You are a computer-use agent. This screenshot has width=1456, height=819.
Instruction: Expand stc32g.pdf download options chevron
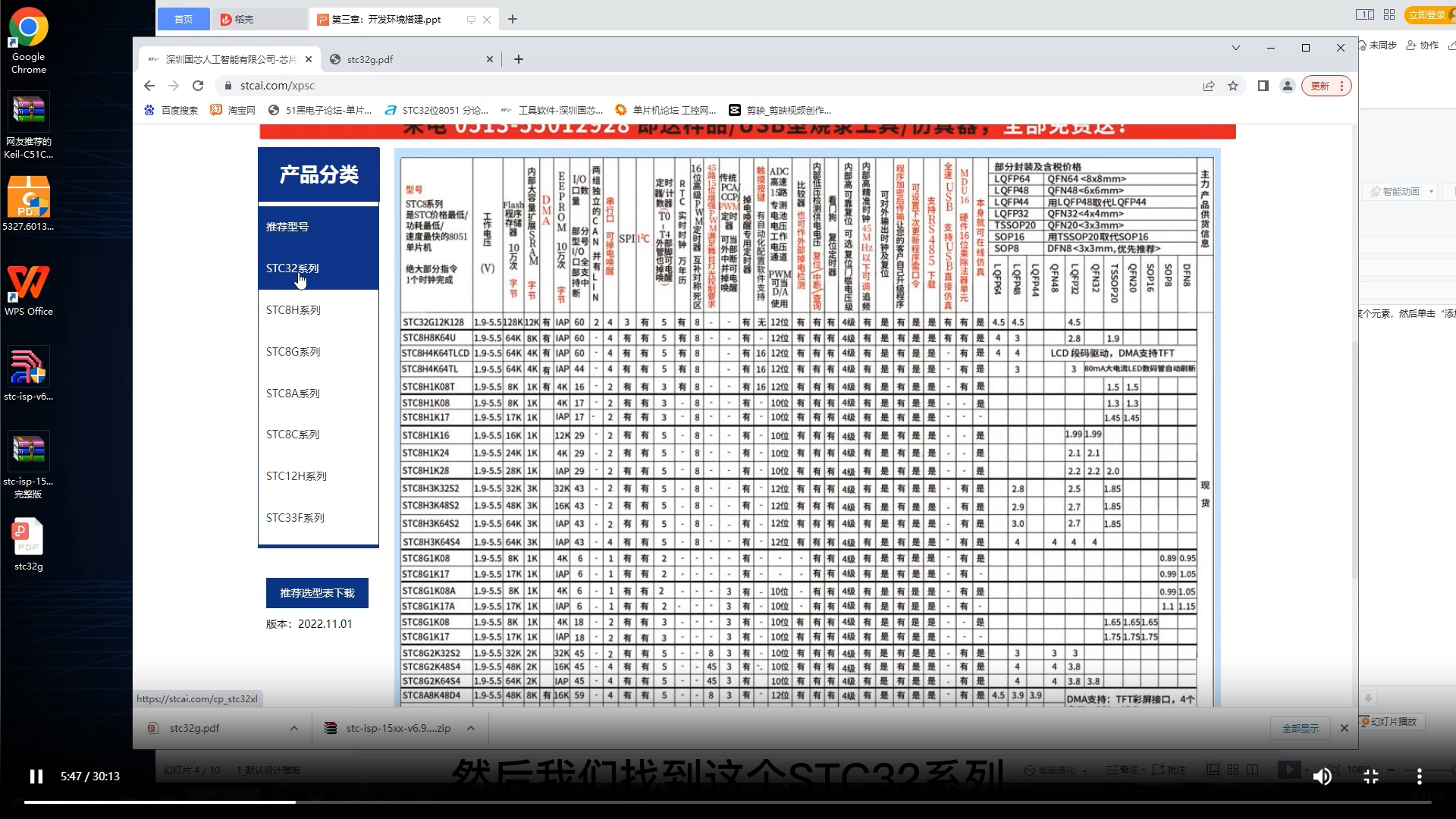(x=293, y=728)
